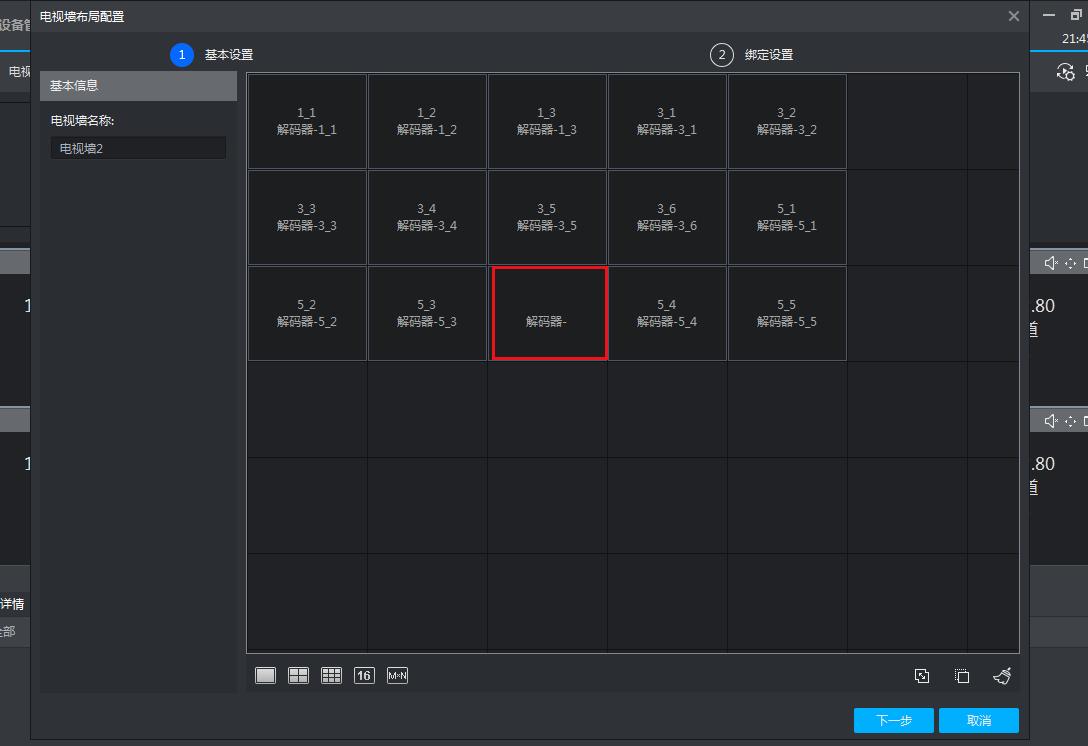The width and height of the screenshot is (1088, 746).
Task: Select the 2x2 screen layout icon
Action: pyautogui.click(x=298, y=675)
